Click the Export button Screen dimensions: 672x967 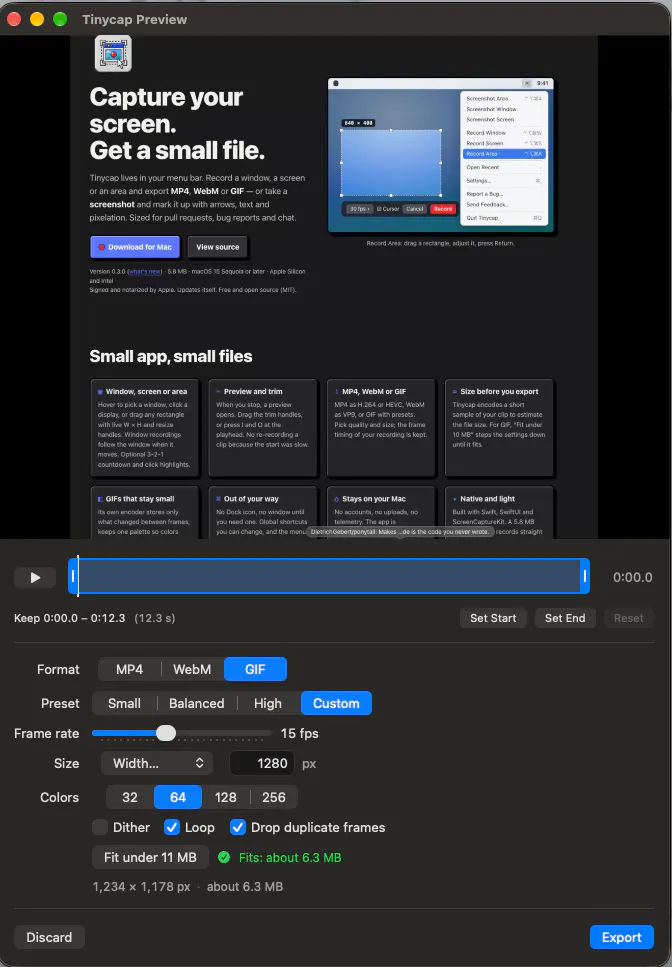tap(621, 937)
